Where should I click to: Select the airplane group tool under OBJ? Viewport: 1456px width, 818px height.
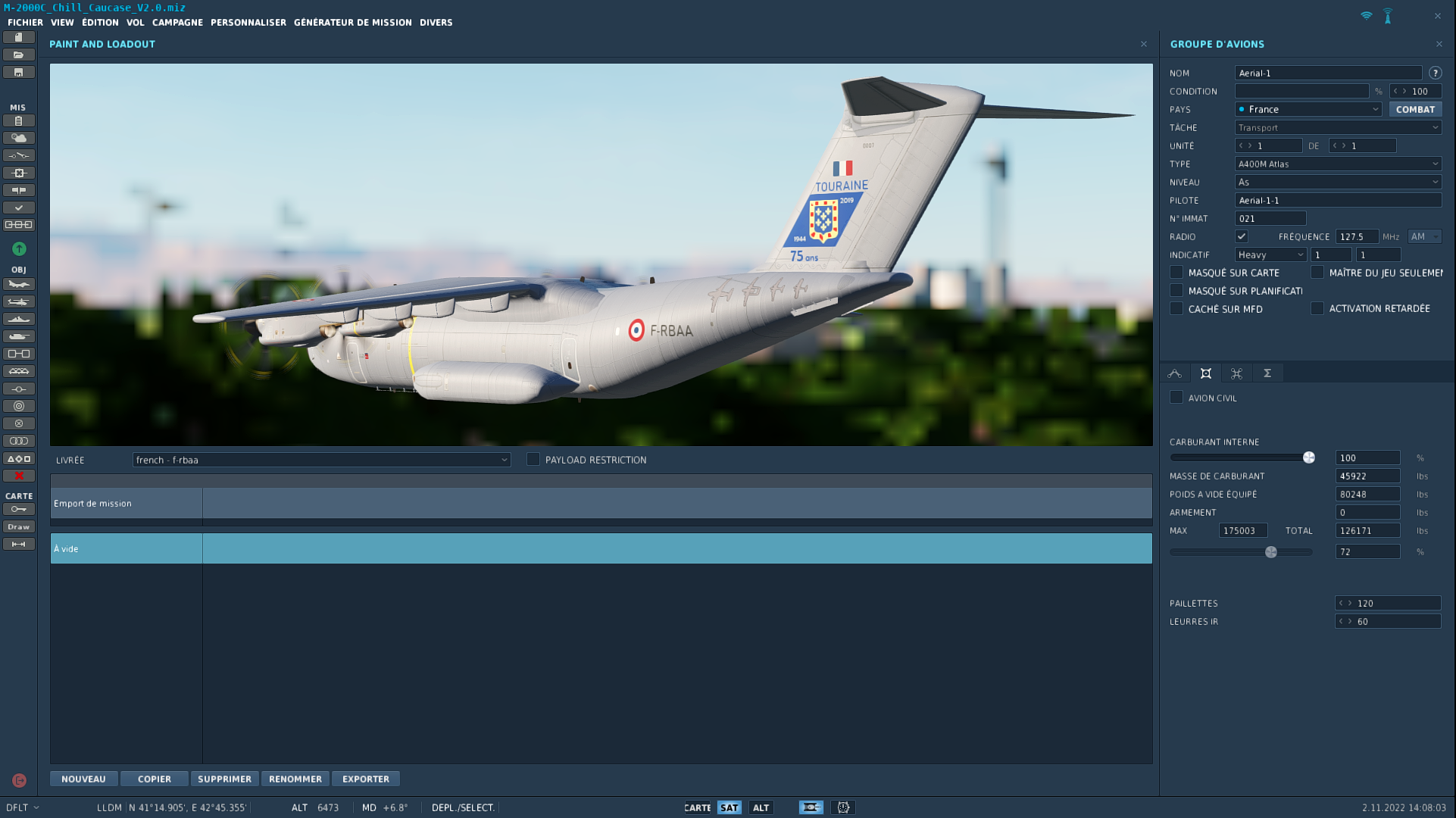click(x=19, y=284)
